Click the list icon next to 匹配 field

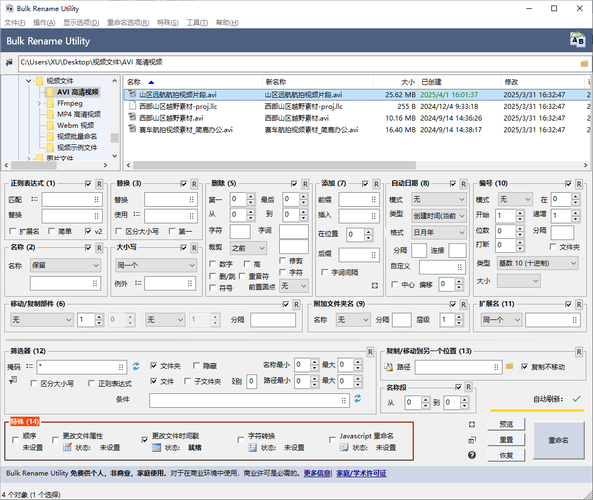click(x=34, y=199)
